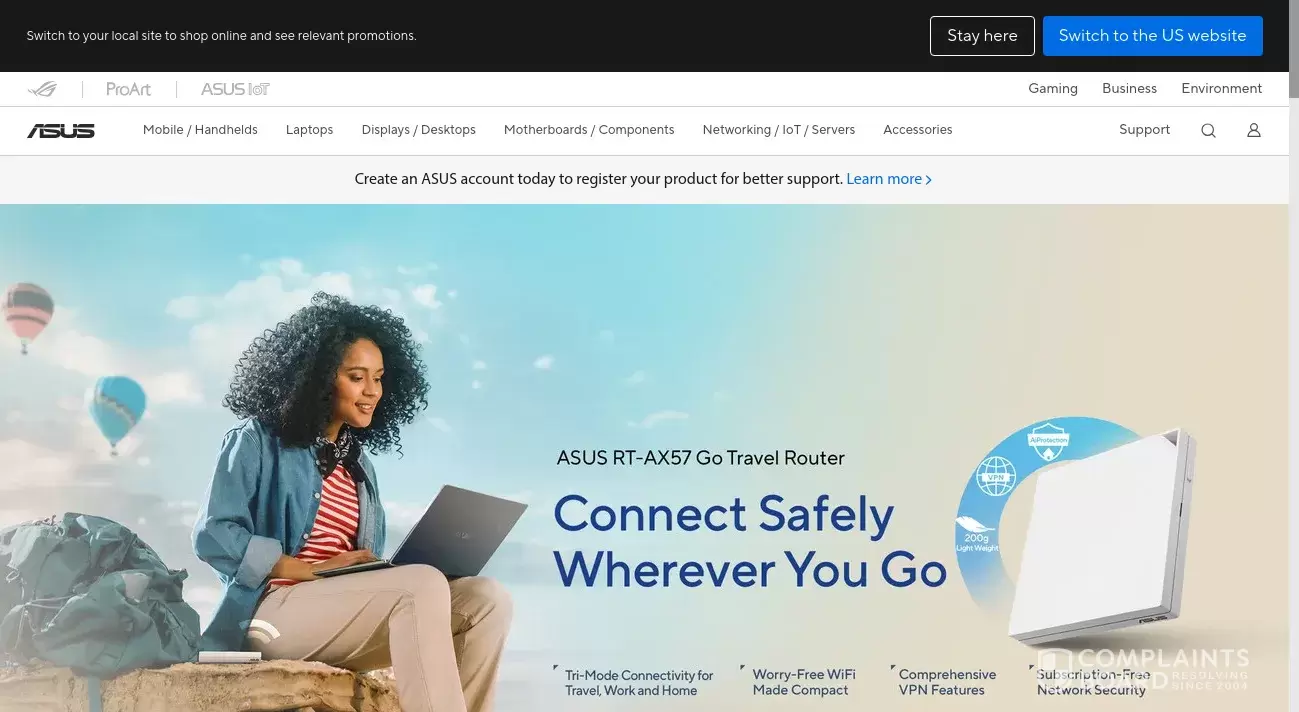Click the vertical page scrollbar thumb
This screenshot has width=1299, height=712.
click(1294, 49)
